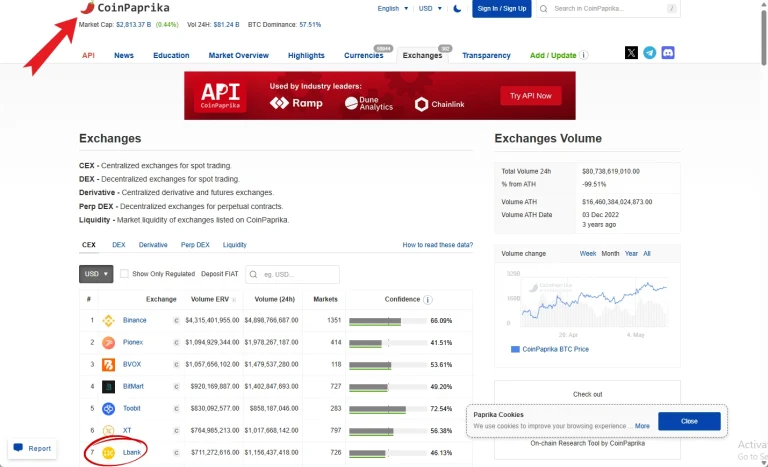Viewport: 768px width, 467px height.
Task: Open the USD dropdown above exchange table
Action: [x=96, y=274]
